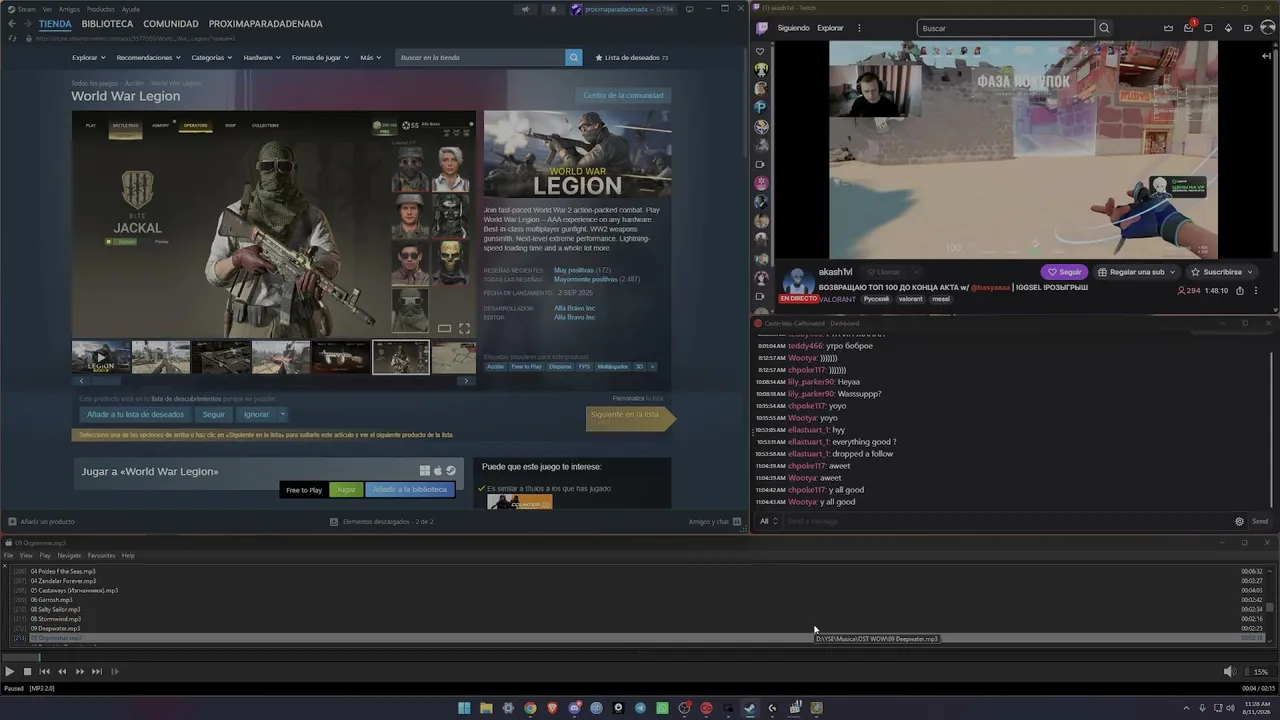Open Google Chrome from taskbar

530,708
